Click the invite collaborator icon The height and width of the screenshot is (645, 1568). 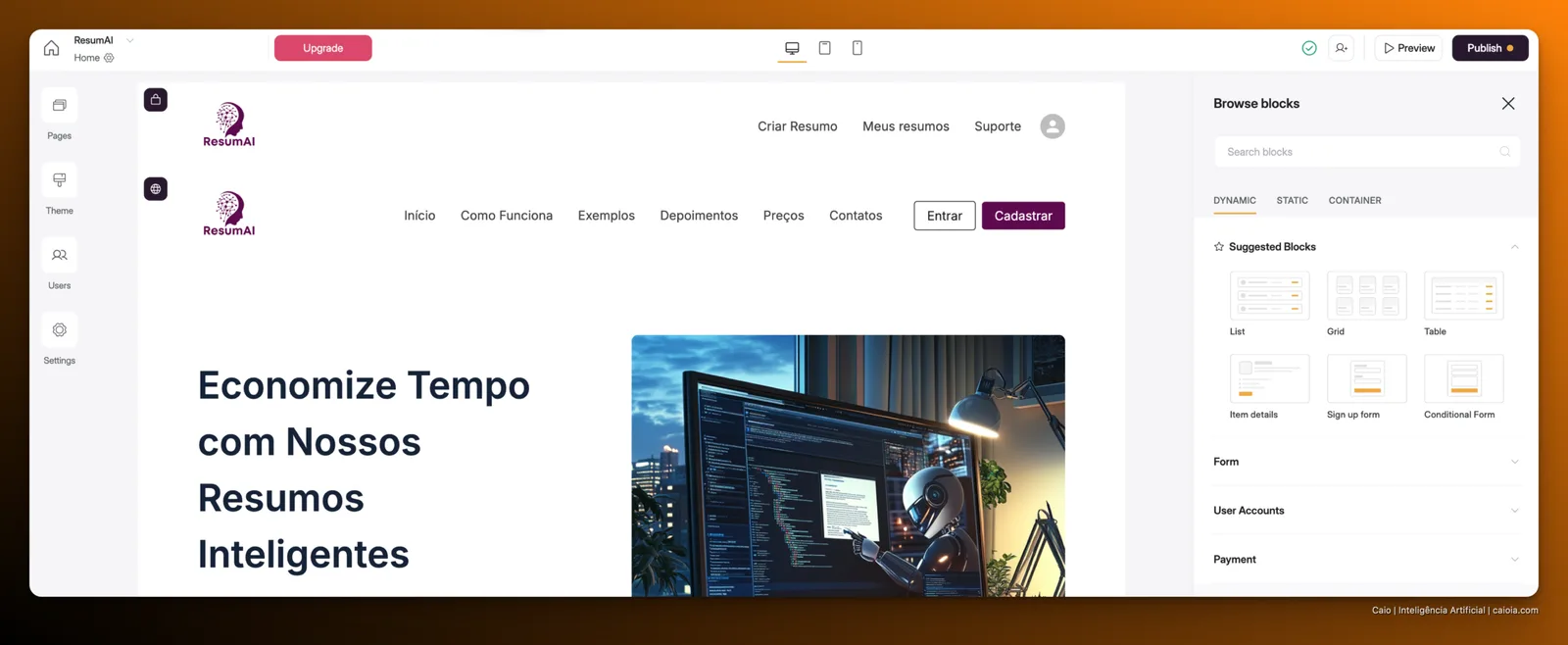(x=1342, y=48)
